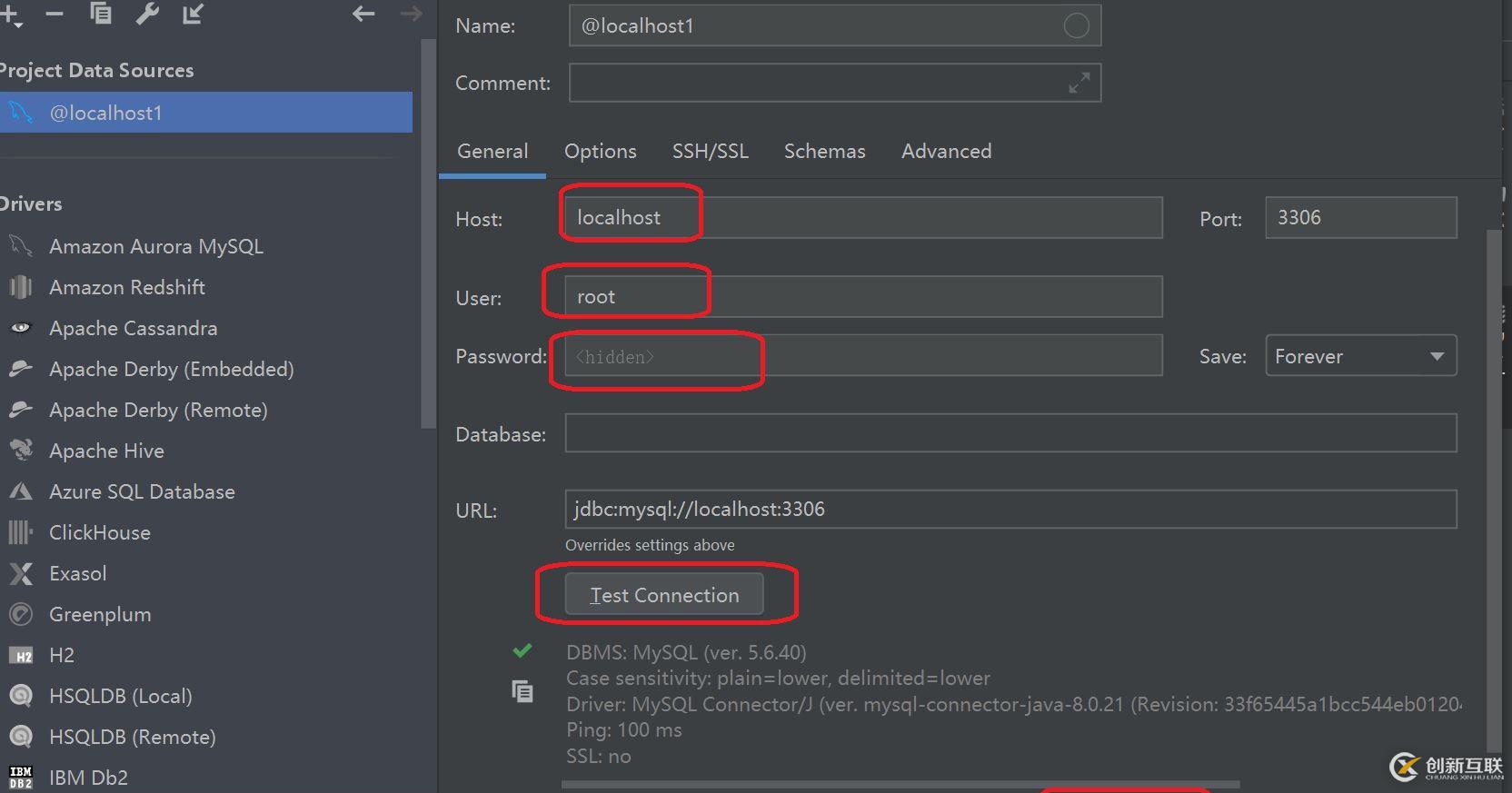Switch to the General tab

coord(492,151)
